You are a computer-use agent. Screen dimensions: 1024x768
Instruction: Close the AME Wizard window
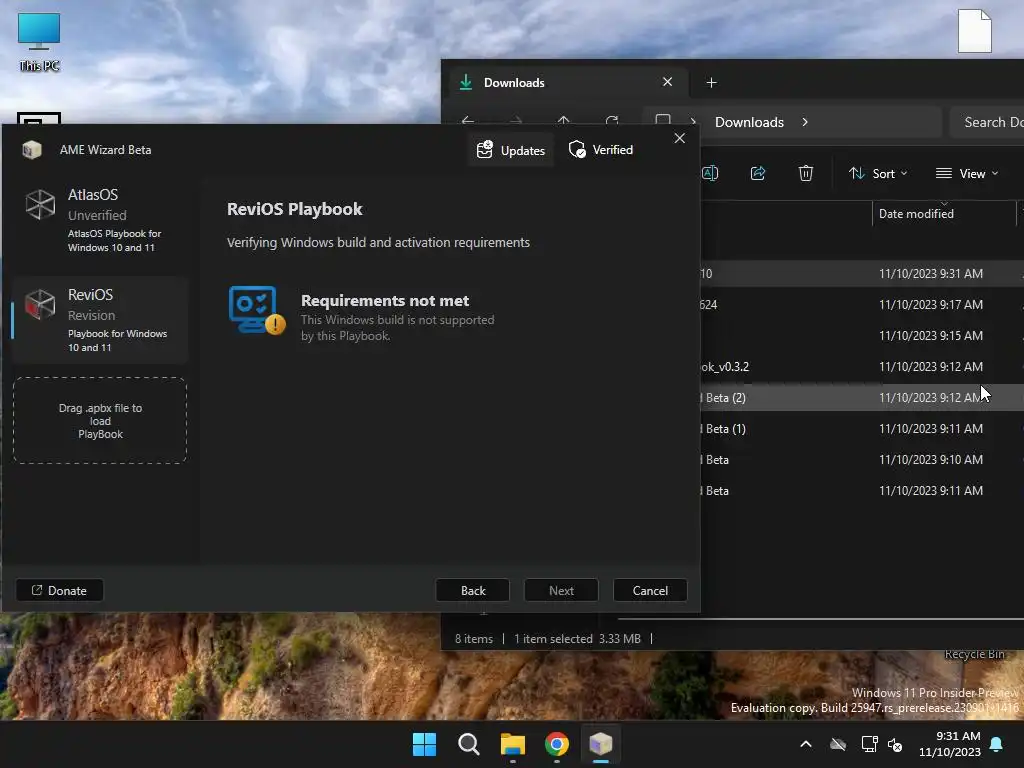680,138
